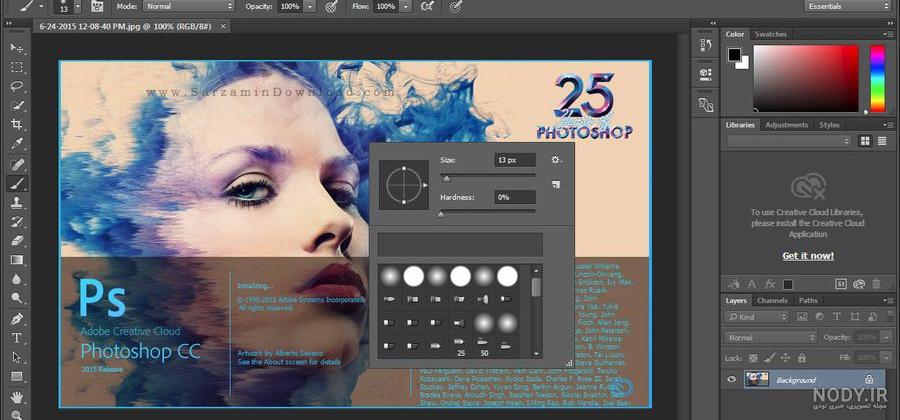
Task: Toggle lock transparent pixels
Action: [754, 357]
